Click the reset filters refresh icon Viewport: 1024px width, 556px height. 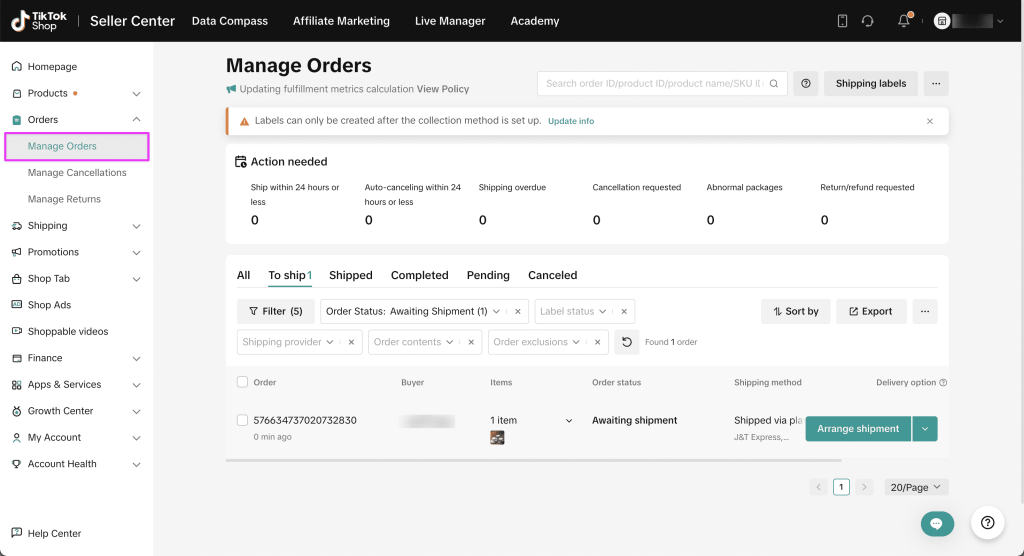coord(626,342)
